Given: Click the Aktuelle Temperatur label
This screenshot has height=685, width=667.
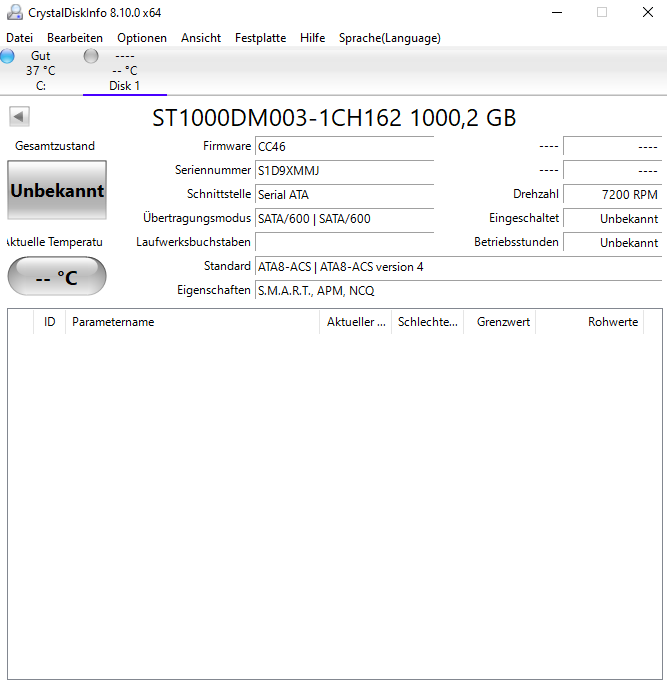Looking at the screenshot, I should click(x=55, y=242).
